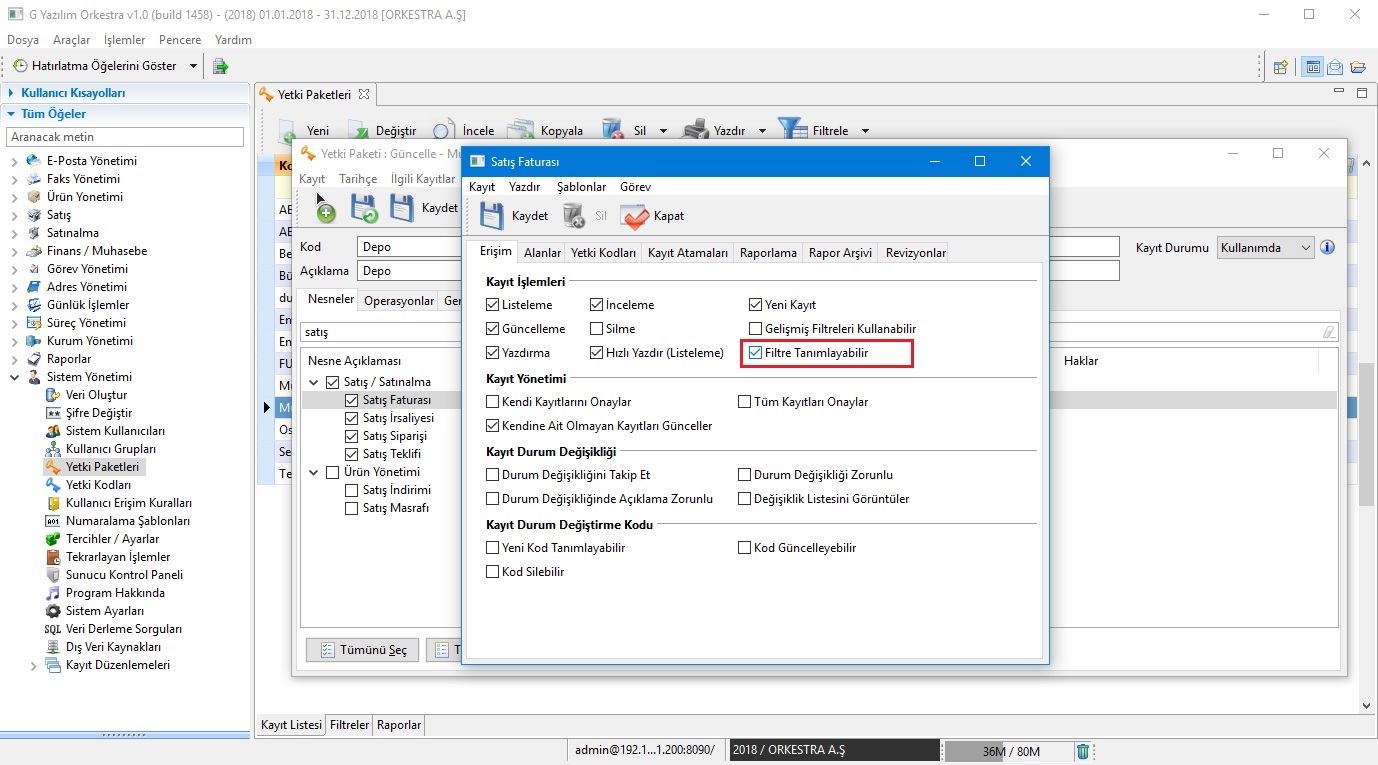This screenshot has height=765, width=1378.
Task: Click the Filtrele funnel icon
Action: tap(792, 130)
